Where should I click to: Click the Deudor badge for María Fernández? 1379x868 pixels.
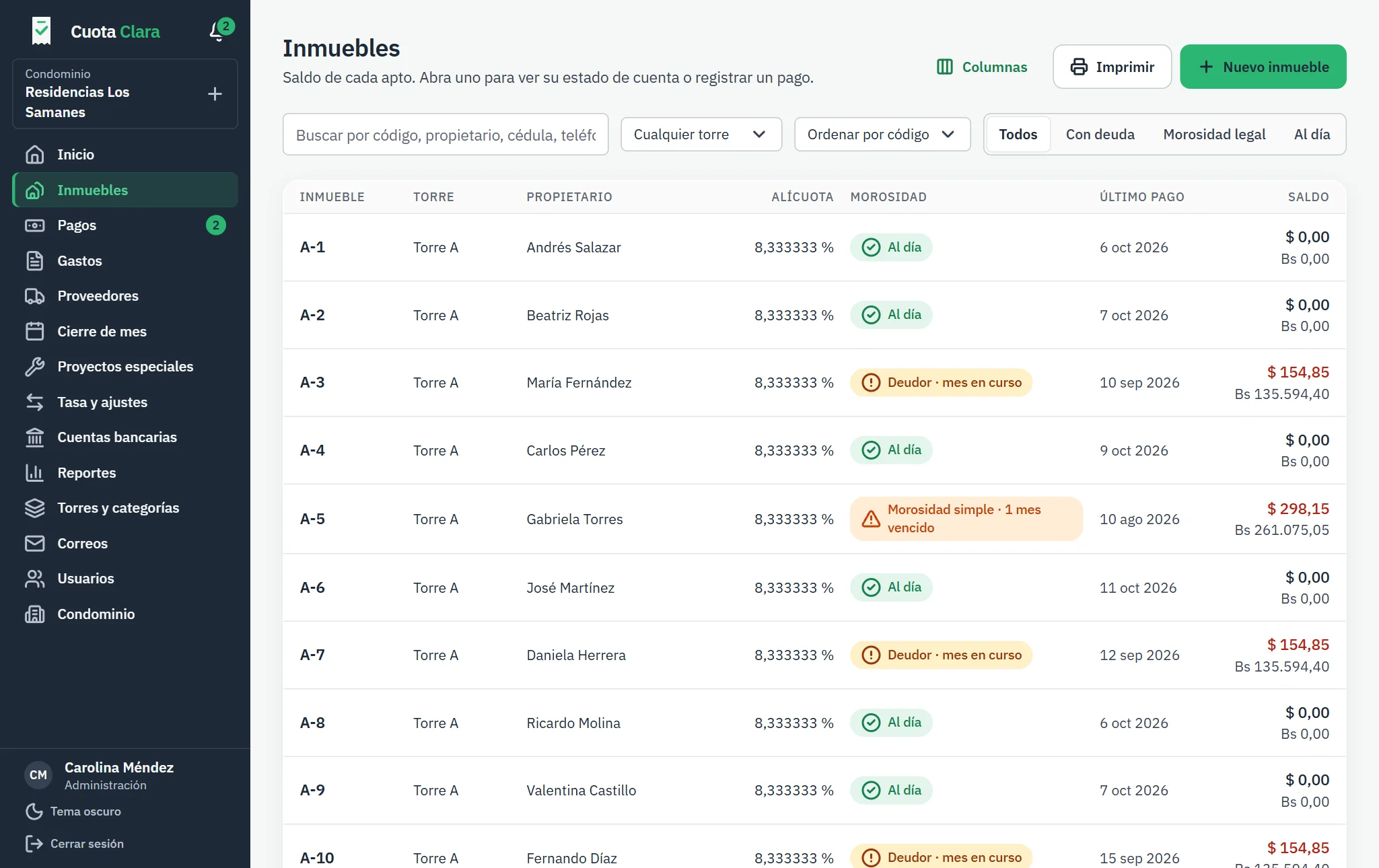point(941,383)
